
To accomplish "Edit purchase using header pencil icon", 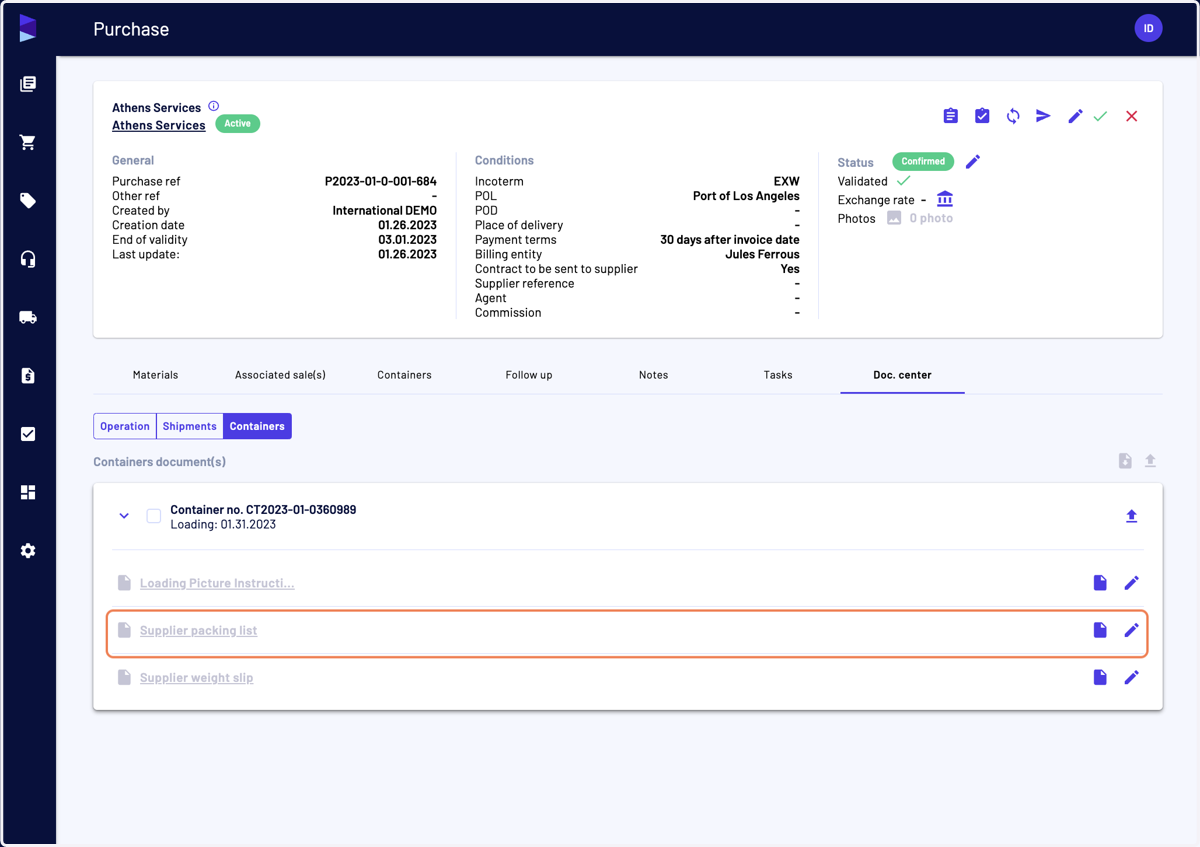I will point(1075,116).
